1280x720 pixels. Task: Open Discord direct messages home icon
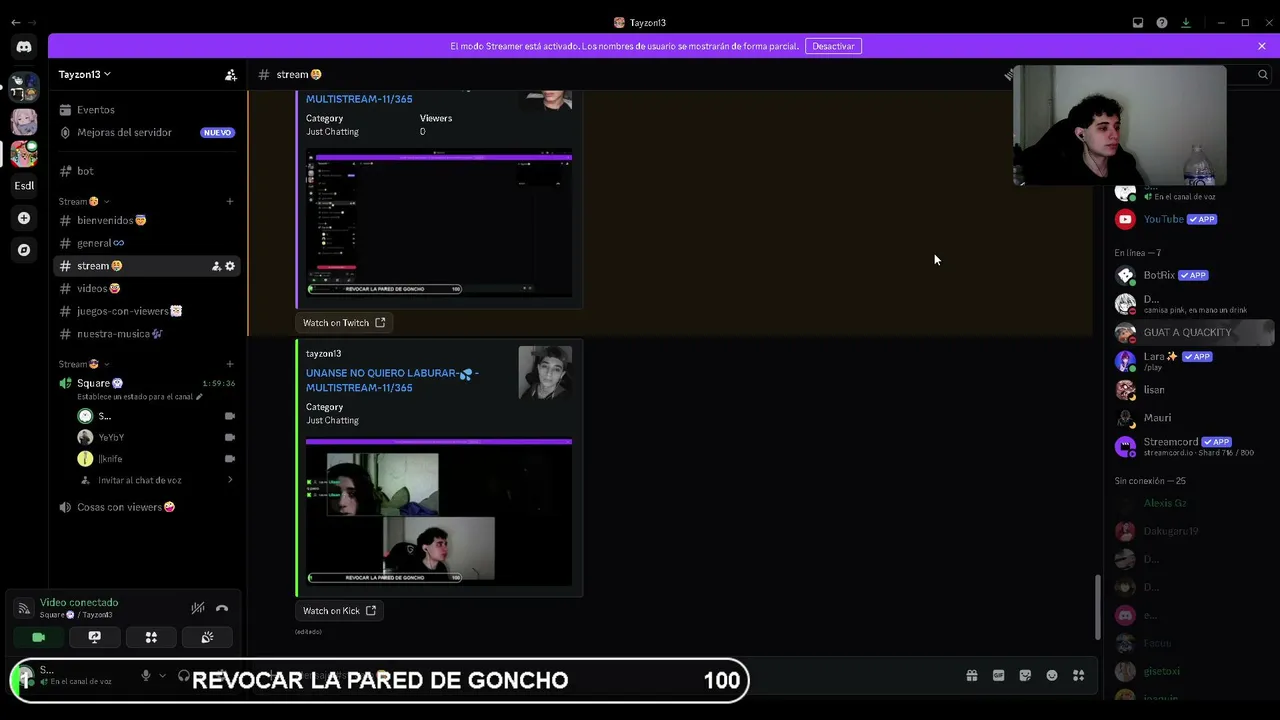[24, 46]
